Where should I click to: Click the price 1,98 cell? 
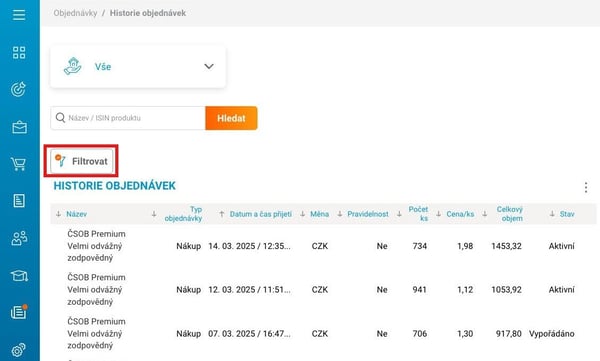pos(465,246)
